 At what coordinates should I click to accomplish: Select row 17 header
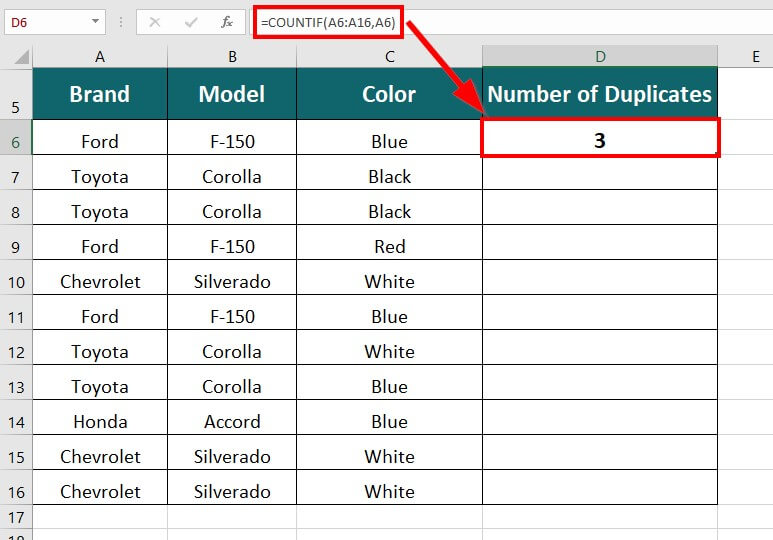click(16, 518)
